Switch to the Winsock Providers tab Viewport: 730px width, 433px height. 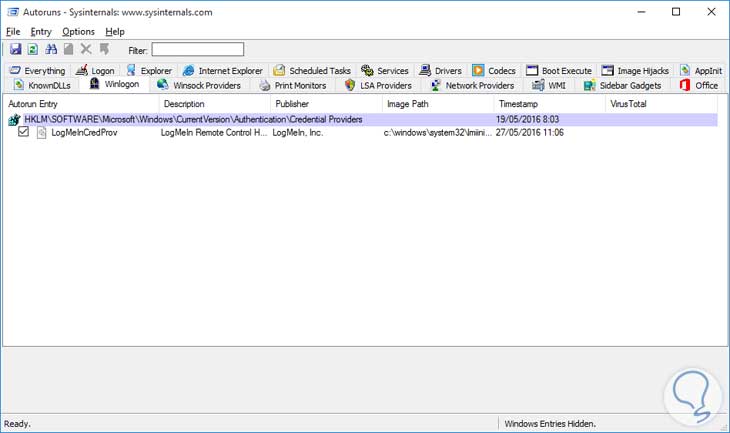click(x=199, y=85)
